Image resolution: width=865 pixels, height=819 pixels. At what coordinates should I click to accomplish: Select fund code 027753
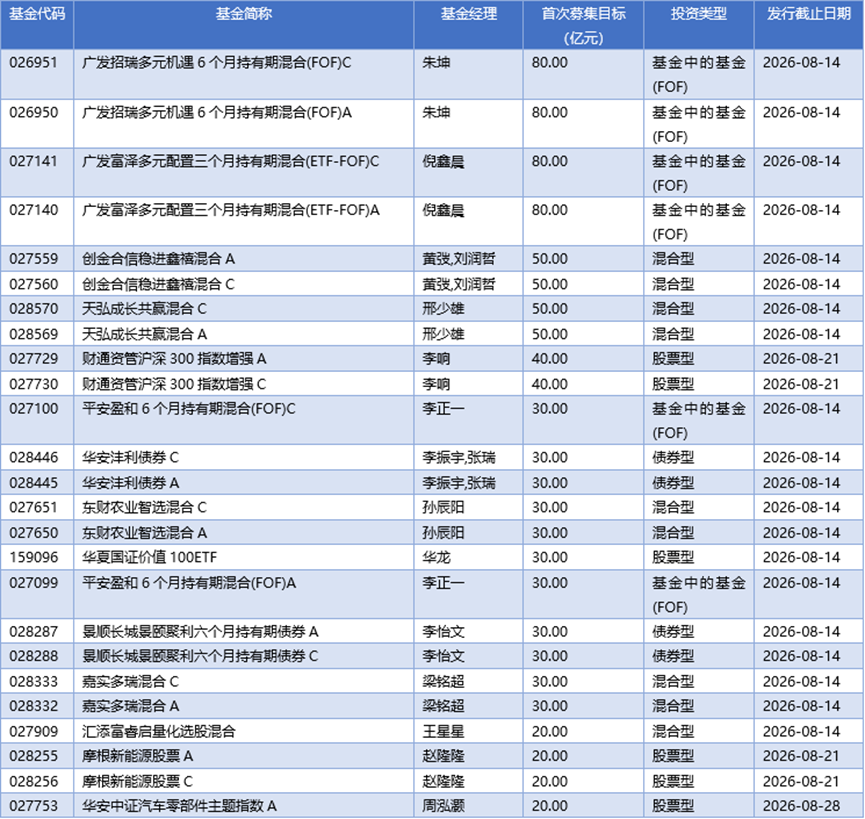pos(34,806)
